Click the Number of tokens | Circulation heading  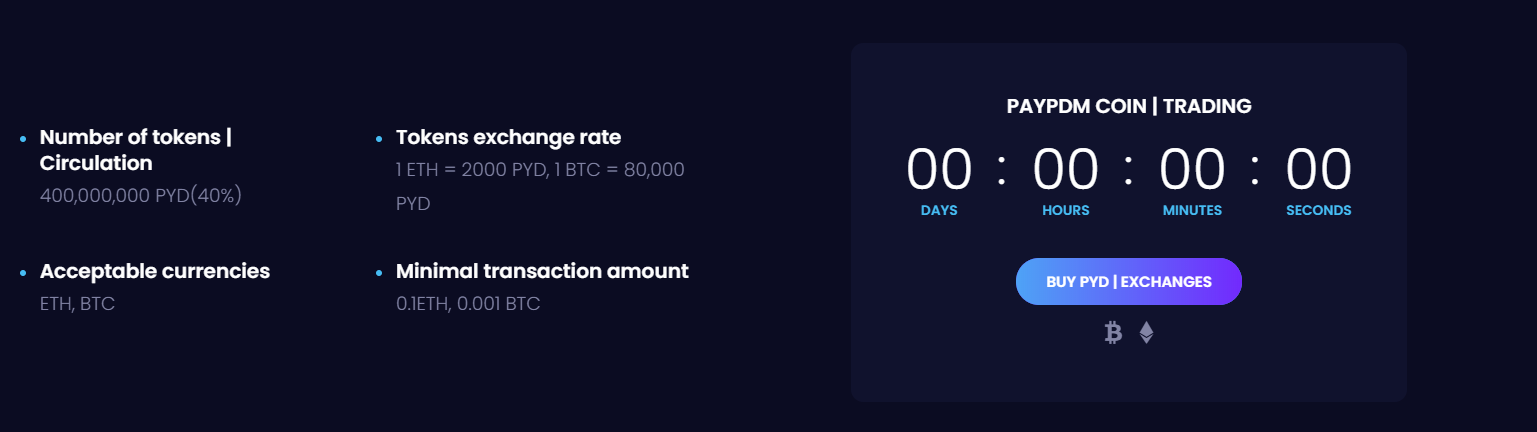click(x=136, y=150)
